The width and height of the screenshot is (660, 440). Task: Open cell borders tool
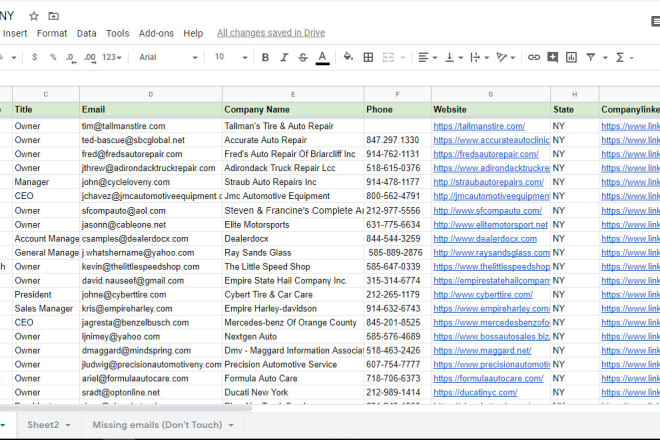pyautogui.click(x=368, y=57)
